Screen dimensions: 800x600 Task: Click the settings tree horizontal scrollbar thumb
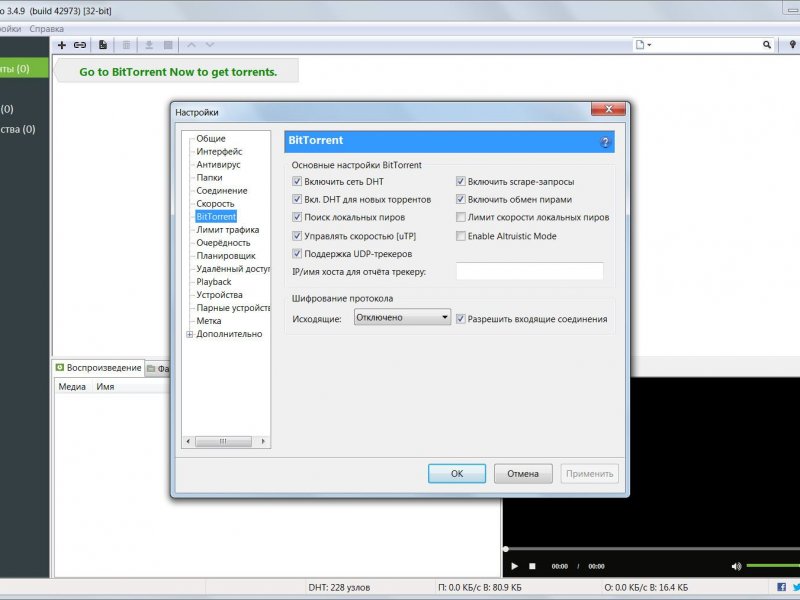(223, 441)
